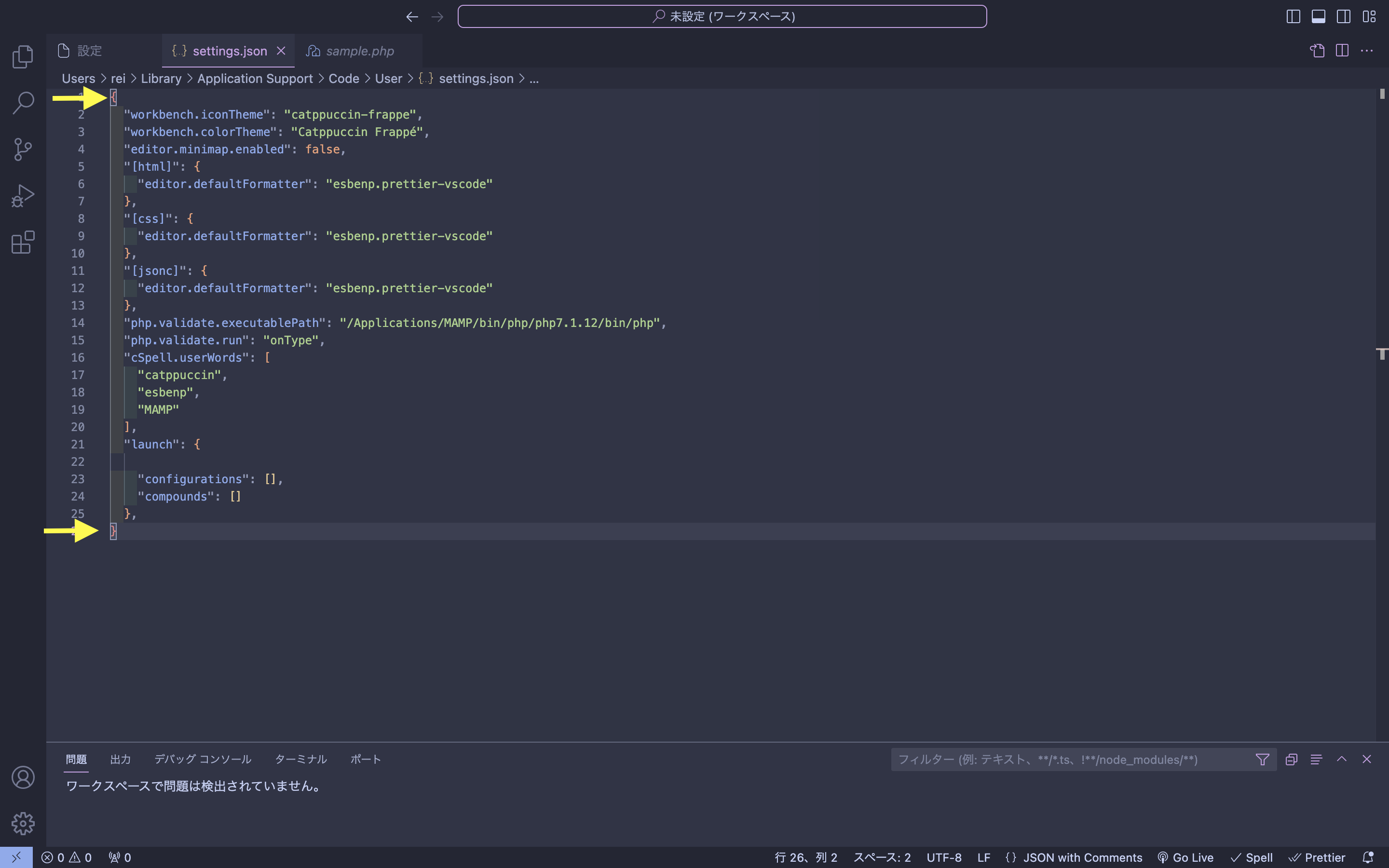Open the editor More Actions menu

pyautogui.click(x=1367, y=51)
